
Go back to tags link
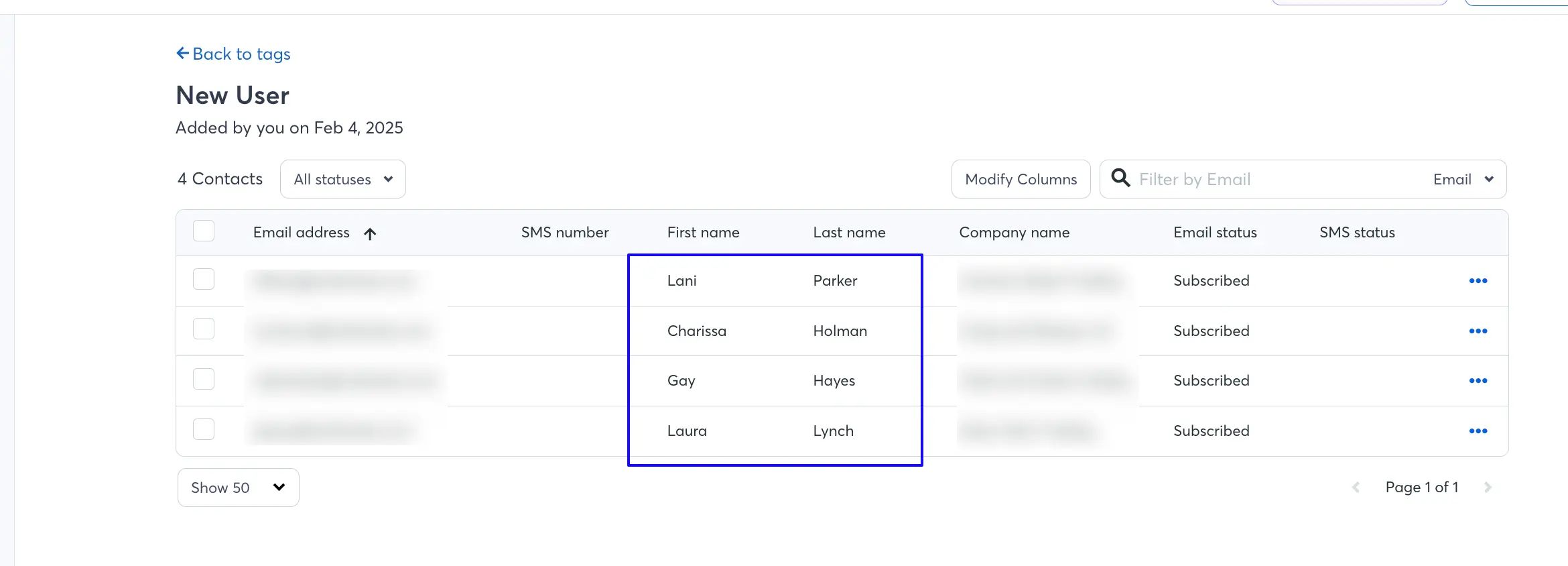233,54
